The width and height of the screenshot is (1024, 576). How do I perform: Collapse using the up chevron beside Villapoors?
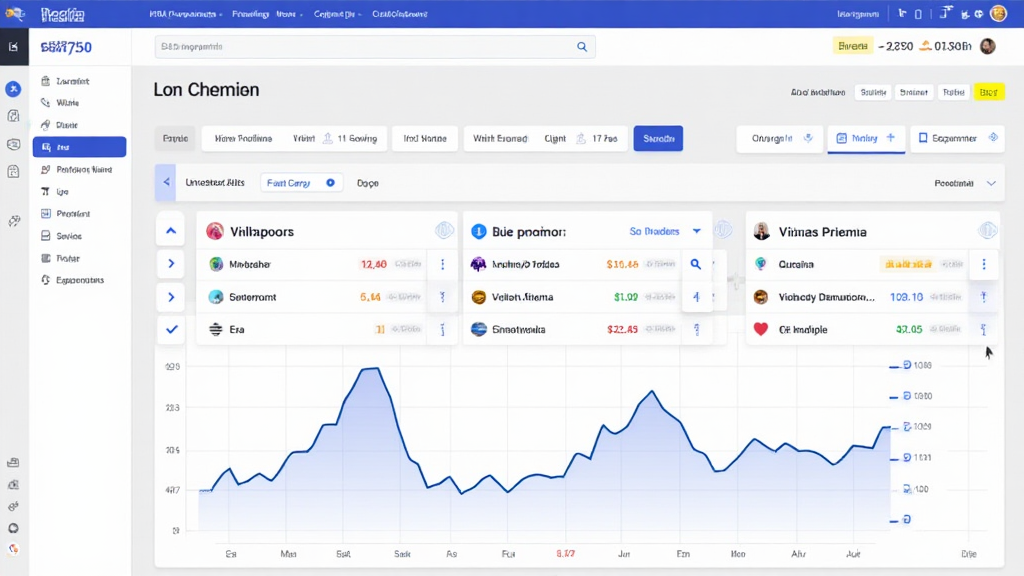click(x=171, y=231)
